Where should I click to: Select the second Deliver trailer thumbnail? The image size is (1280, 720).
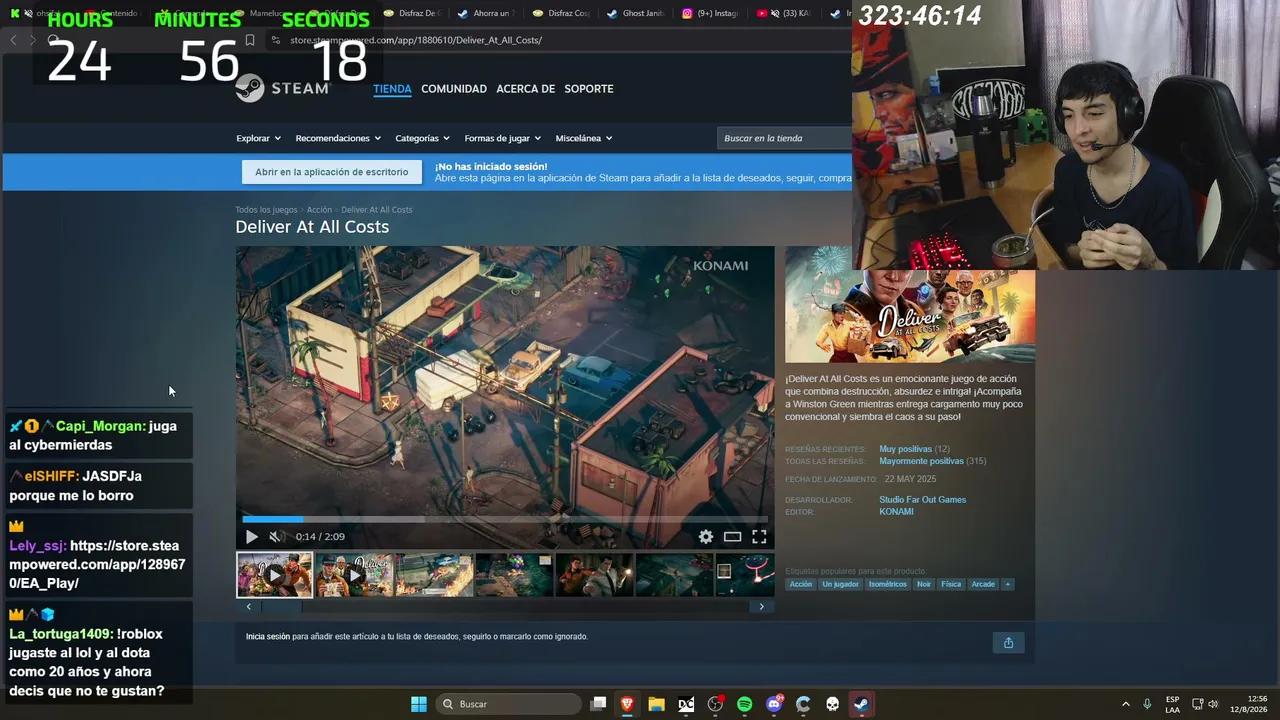pos(355,575)
